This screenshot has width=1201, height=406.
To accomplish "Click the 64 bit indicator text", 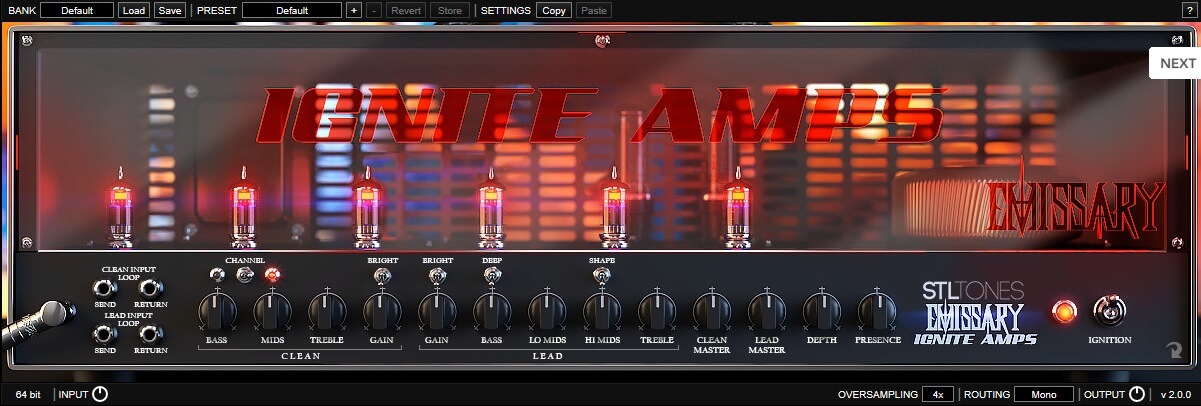I will tap(29, 395).
